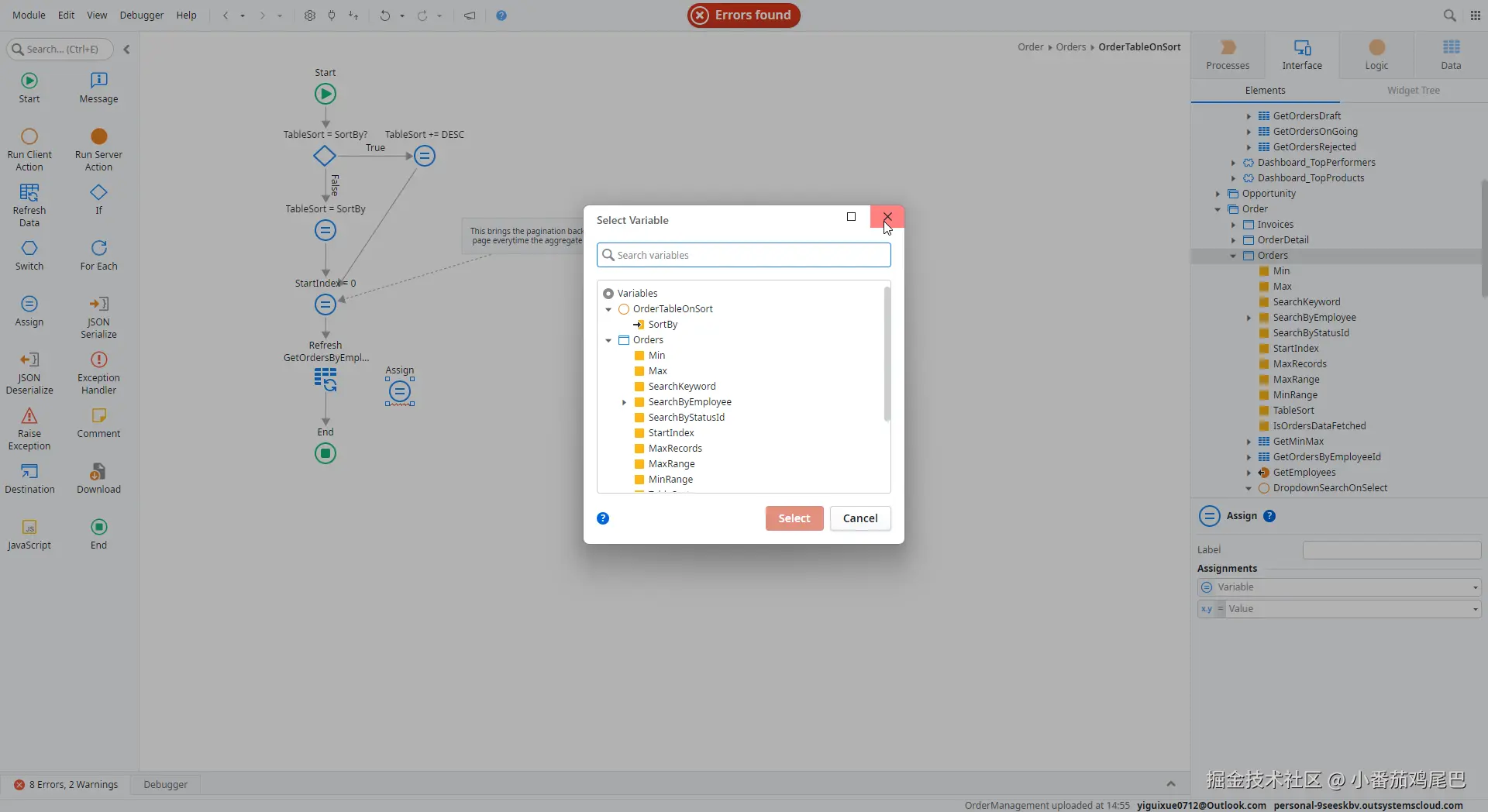
Task: Select the TableSort = SortBy? If node
Action: (x=325, y=156)
